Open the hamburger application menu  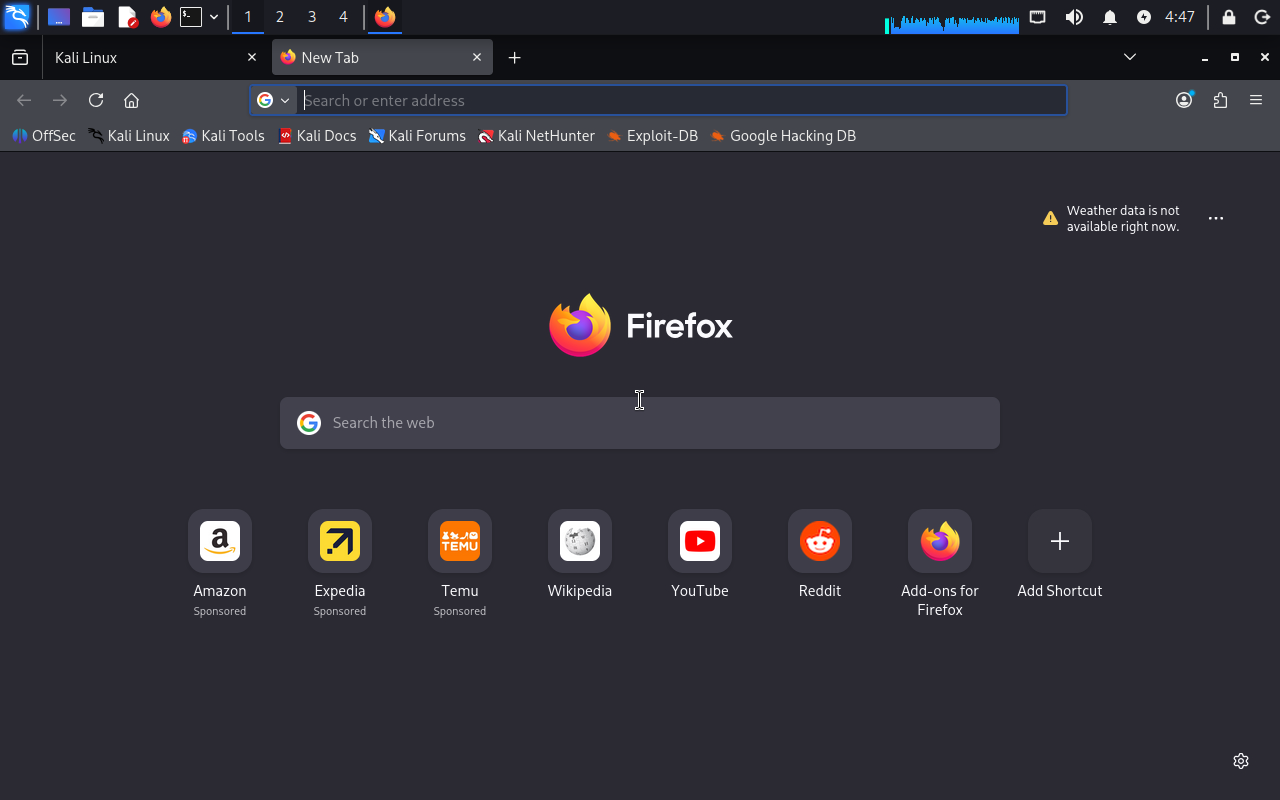pos(1256,100)
